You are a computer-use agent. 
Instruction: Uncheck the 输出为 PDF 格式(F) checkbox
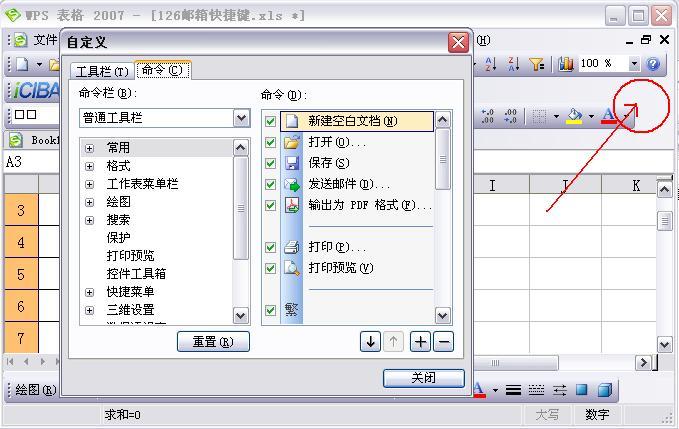coord(270,205)
